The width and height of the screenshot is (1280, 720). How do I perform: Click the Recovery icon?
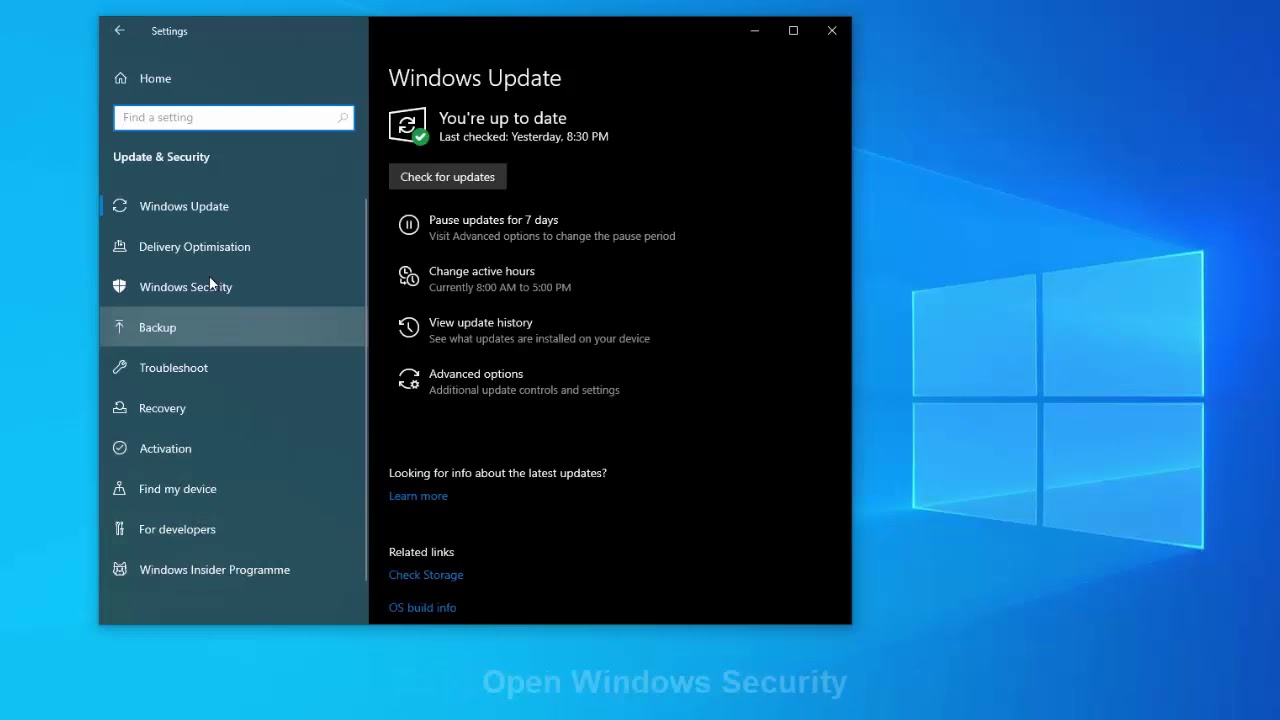[120, 408]
